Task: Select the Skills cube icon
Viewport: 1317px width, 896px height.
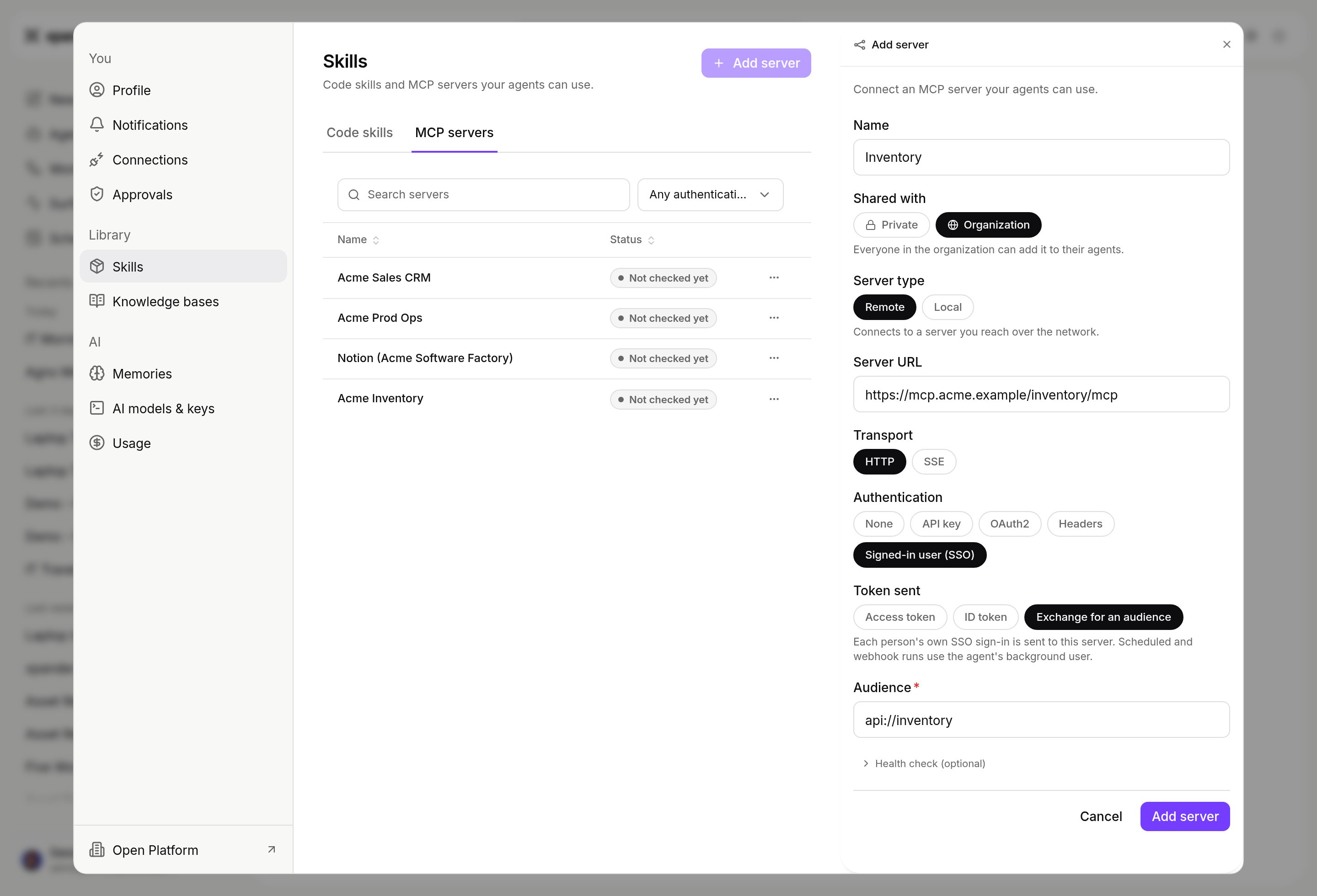Action: coord(97,266)
